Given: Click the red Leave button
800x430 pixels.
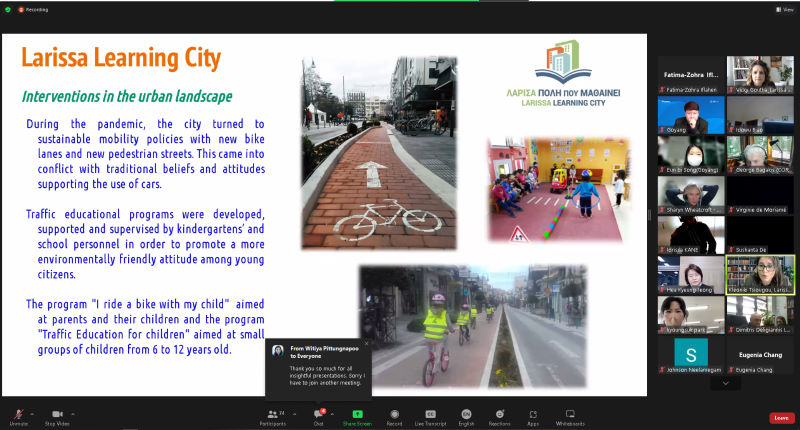Looking at the screenshot, I should (781, 418).
